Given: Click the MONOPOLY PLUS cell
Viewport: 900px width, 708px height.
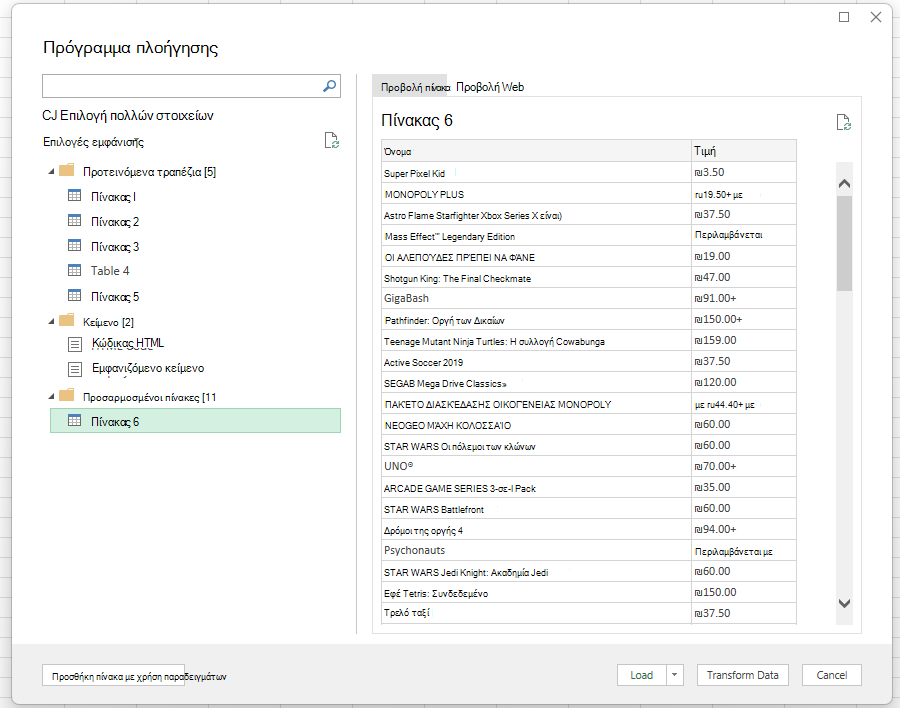Looking at the screenshot, I should click(536, 194).
